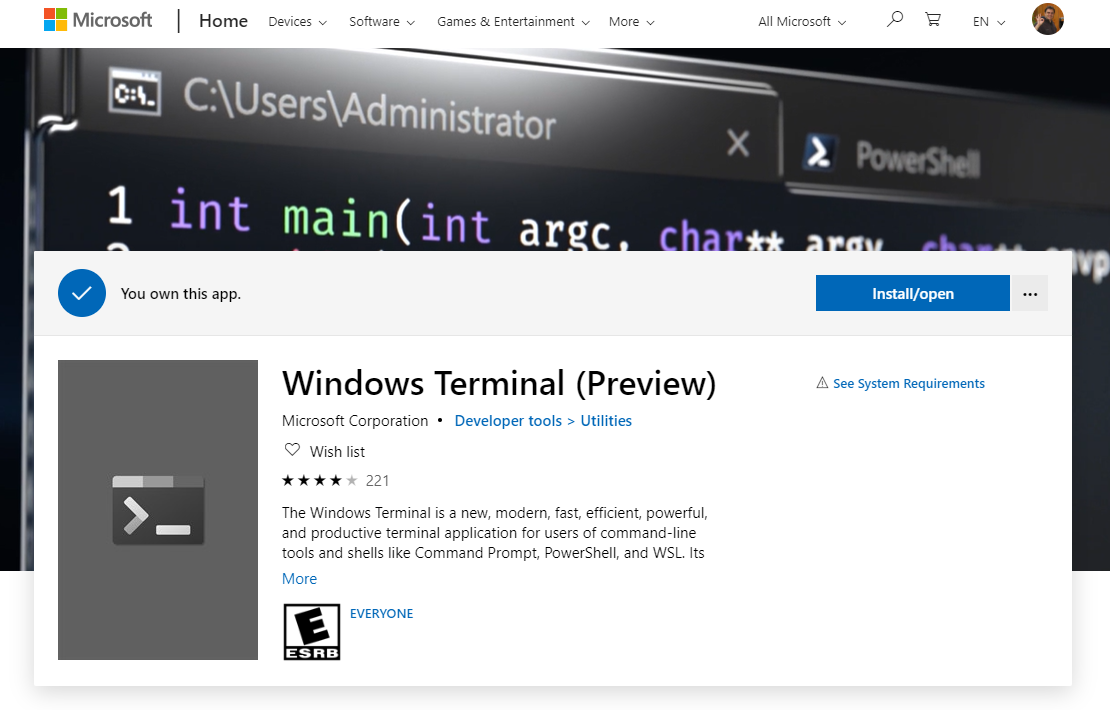1110x710 pixels.
Task: Open the Utilities category link
Action: 606,420
